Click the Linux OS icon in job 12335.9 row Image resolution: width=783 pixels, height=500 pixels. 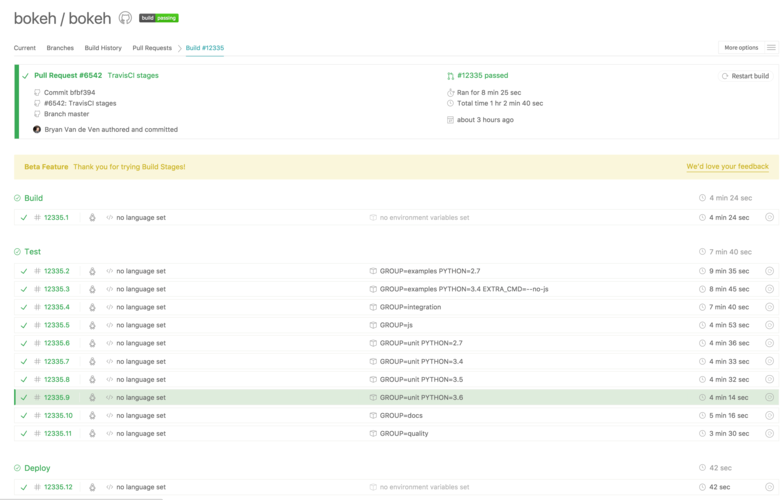pyautogui.click(x=92, y=397)
